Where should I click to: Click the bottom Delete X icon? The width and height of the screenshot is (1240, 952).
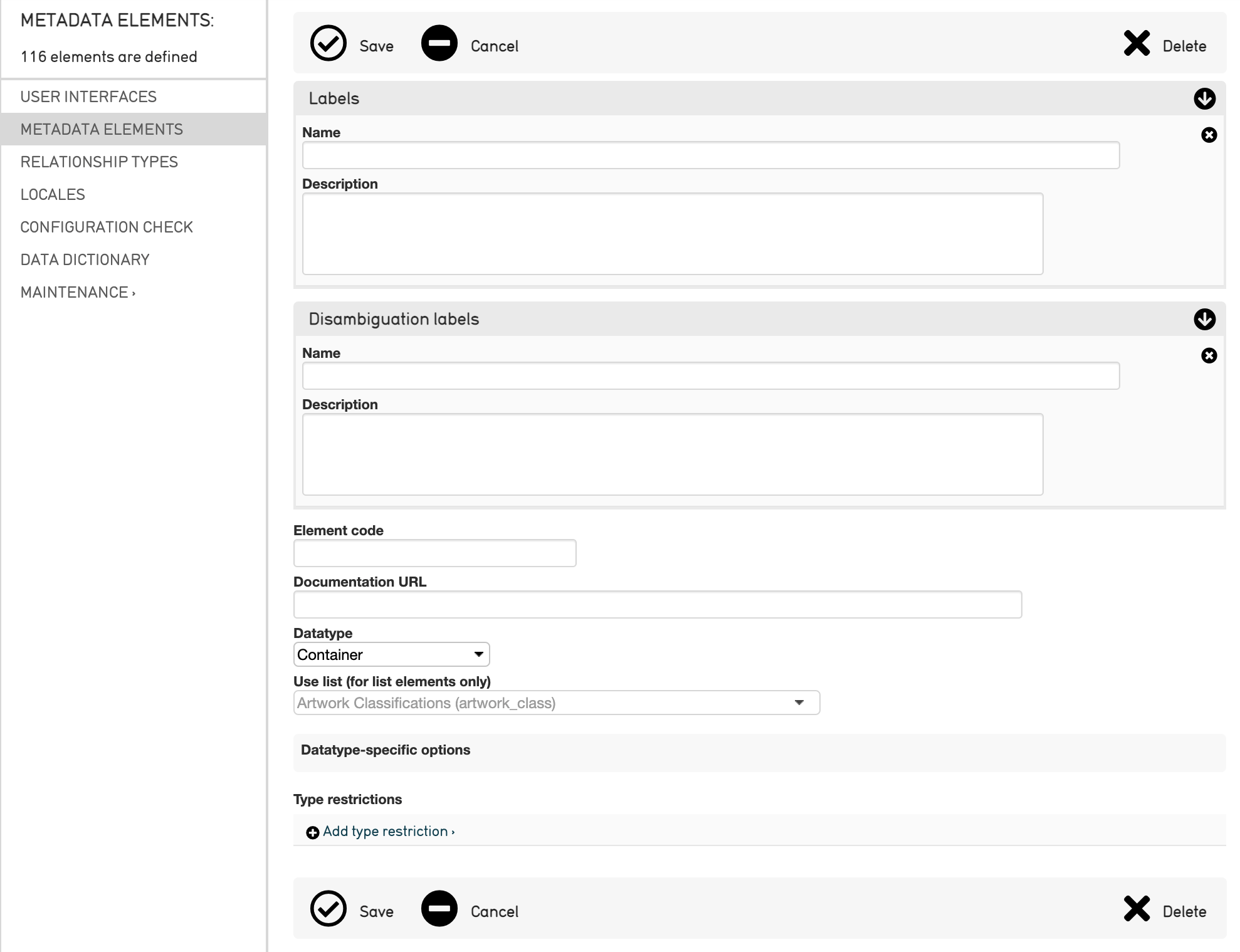pos(1136,908)
